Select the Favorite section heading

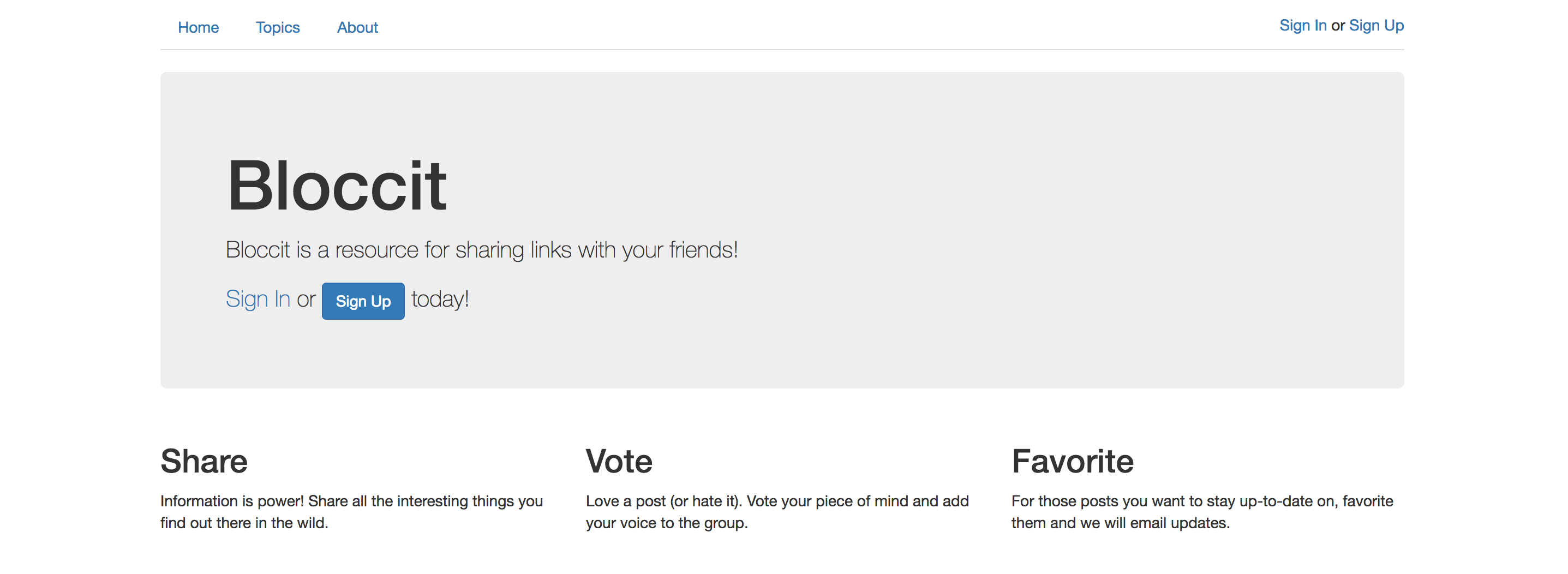(1073, 461)
